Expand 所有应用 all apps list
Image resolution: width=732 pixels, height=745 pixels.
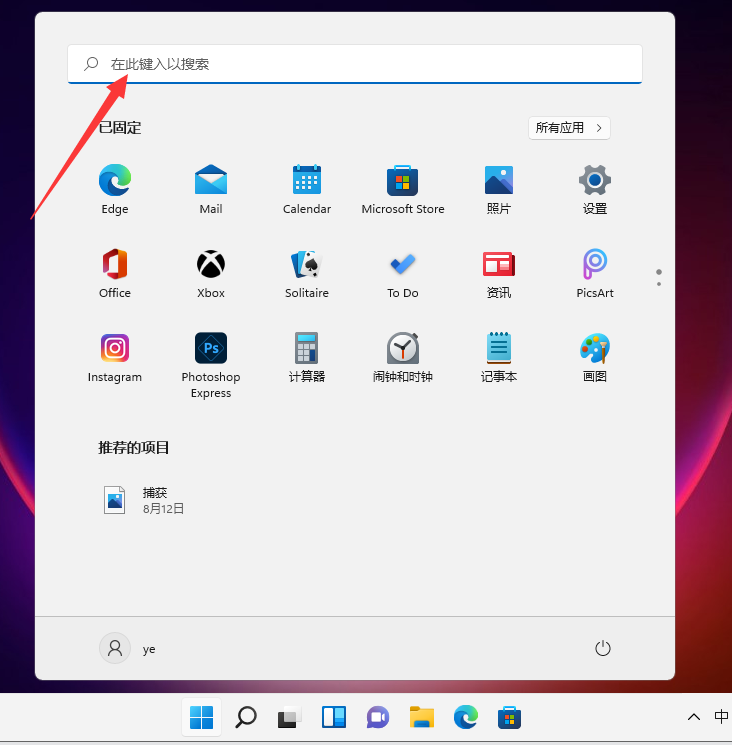569,128
